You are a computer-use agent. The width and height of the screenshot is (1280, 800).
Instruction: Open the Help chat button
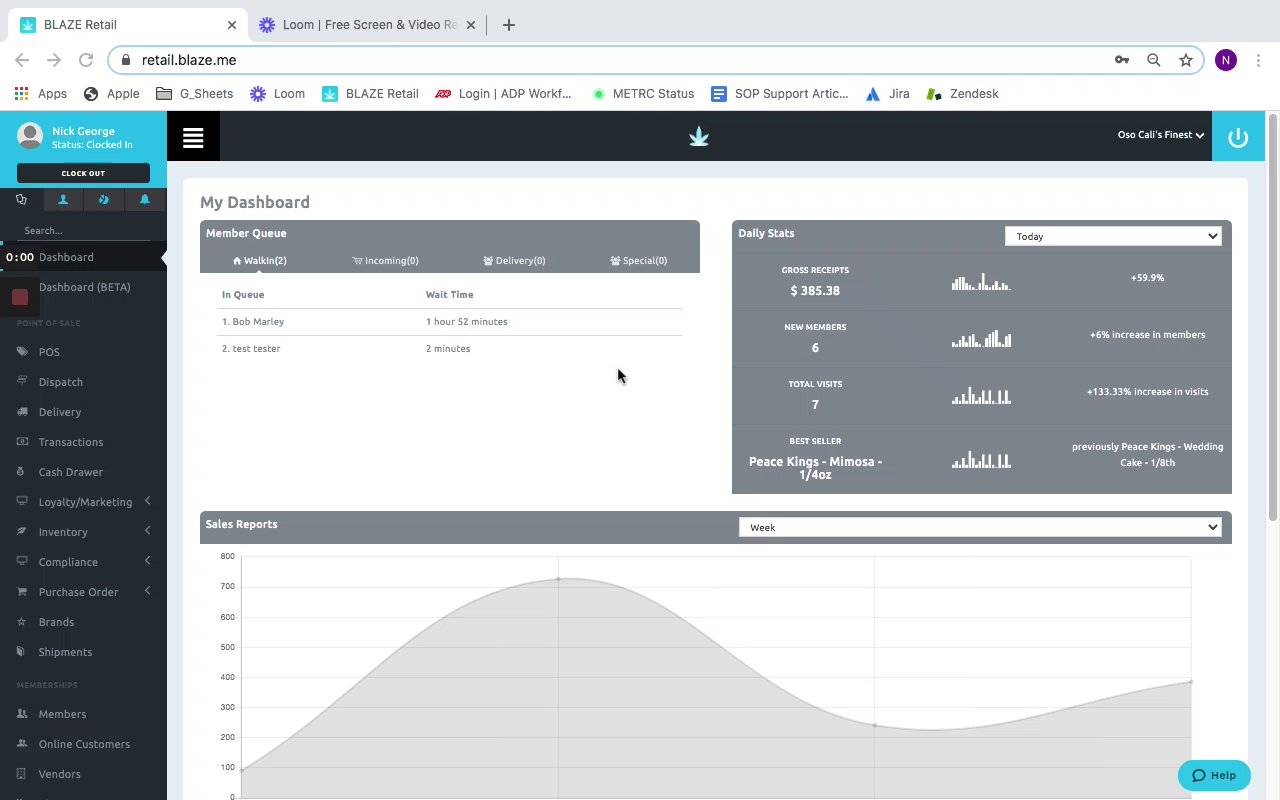tap(1214, 775)
